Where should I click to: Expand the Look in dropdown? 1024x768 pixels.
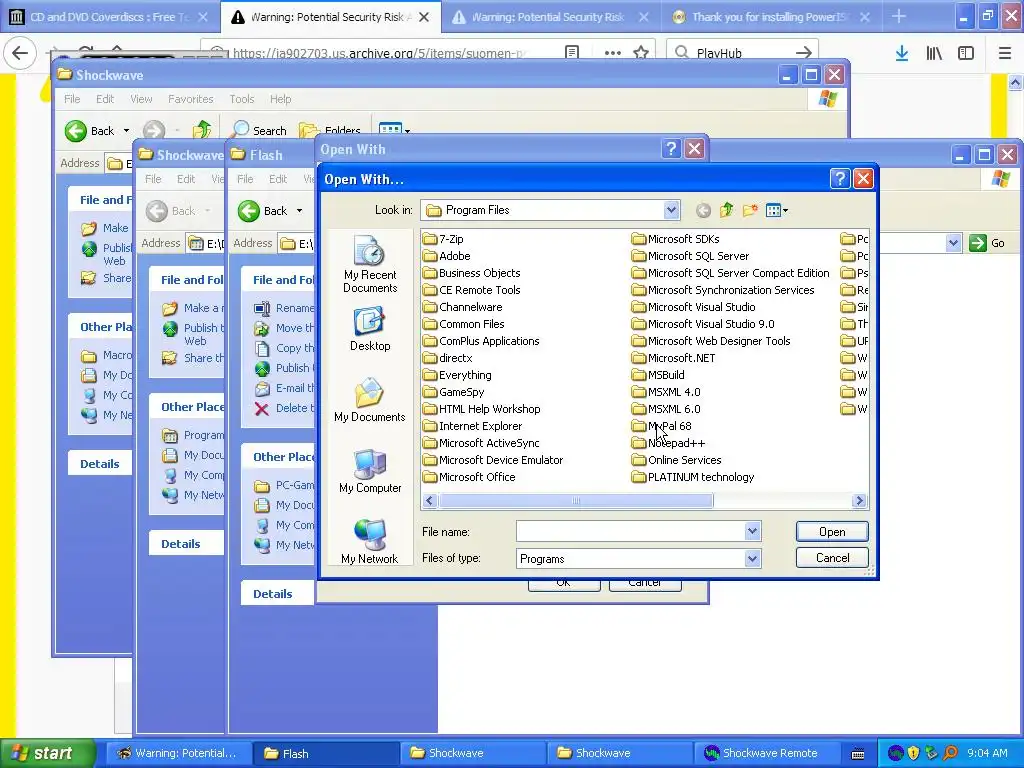pyautogui.click(x=671, y=210)
